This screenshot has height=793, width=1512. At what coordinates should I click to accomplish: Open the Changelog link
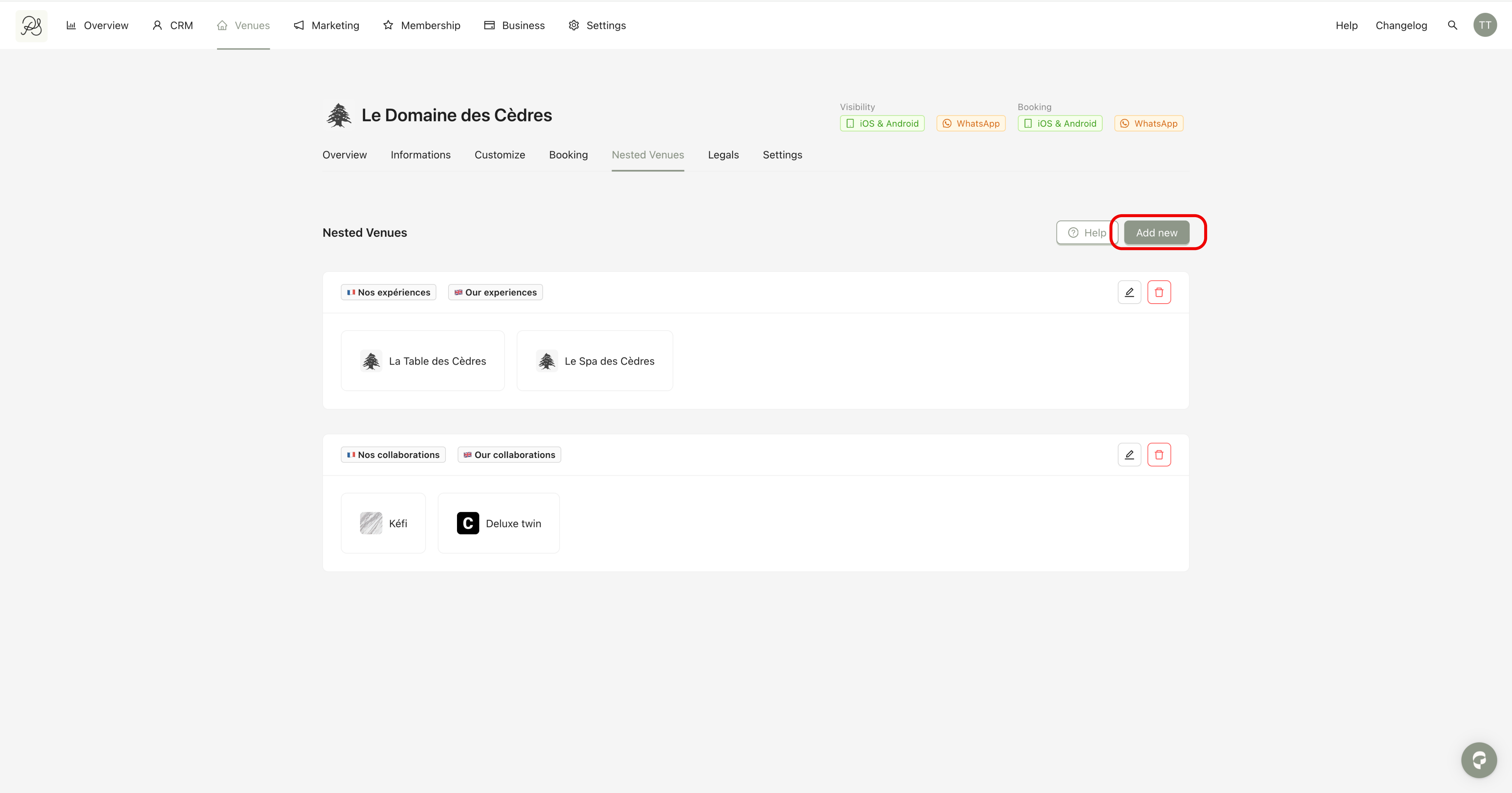[x=1401, y=25]
